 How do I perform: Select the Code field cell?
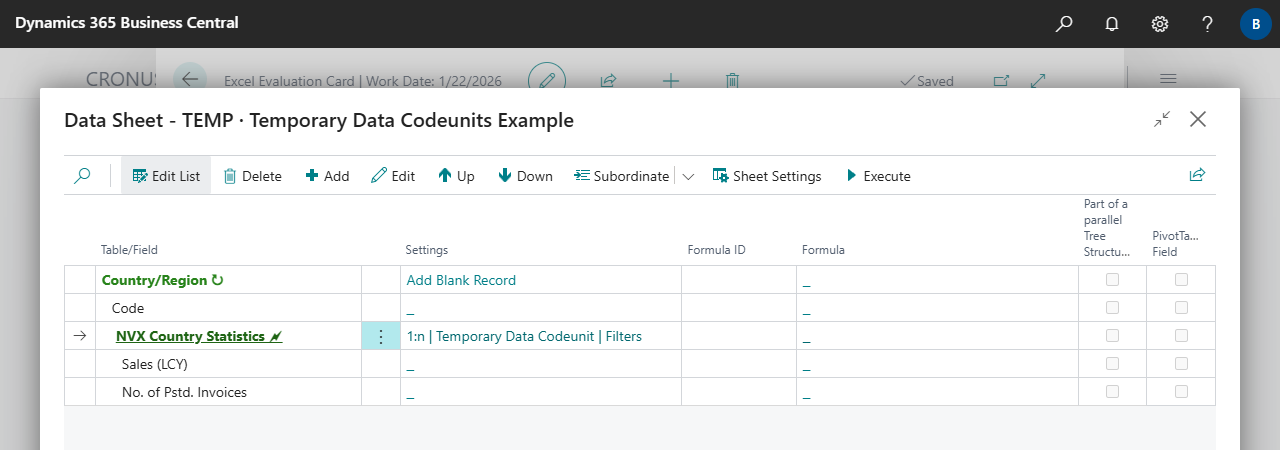(x=229, y=308)
